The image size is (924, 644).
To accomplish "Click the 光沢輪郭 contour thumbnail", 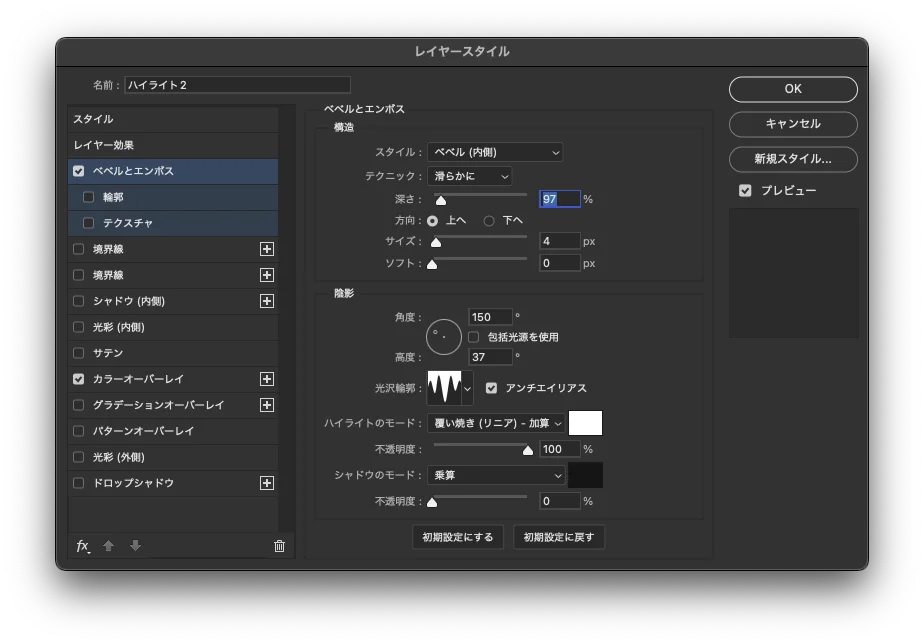I will coord(444,388).
